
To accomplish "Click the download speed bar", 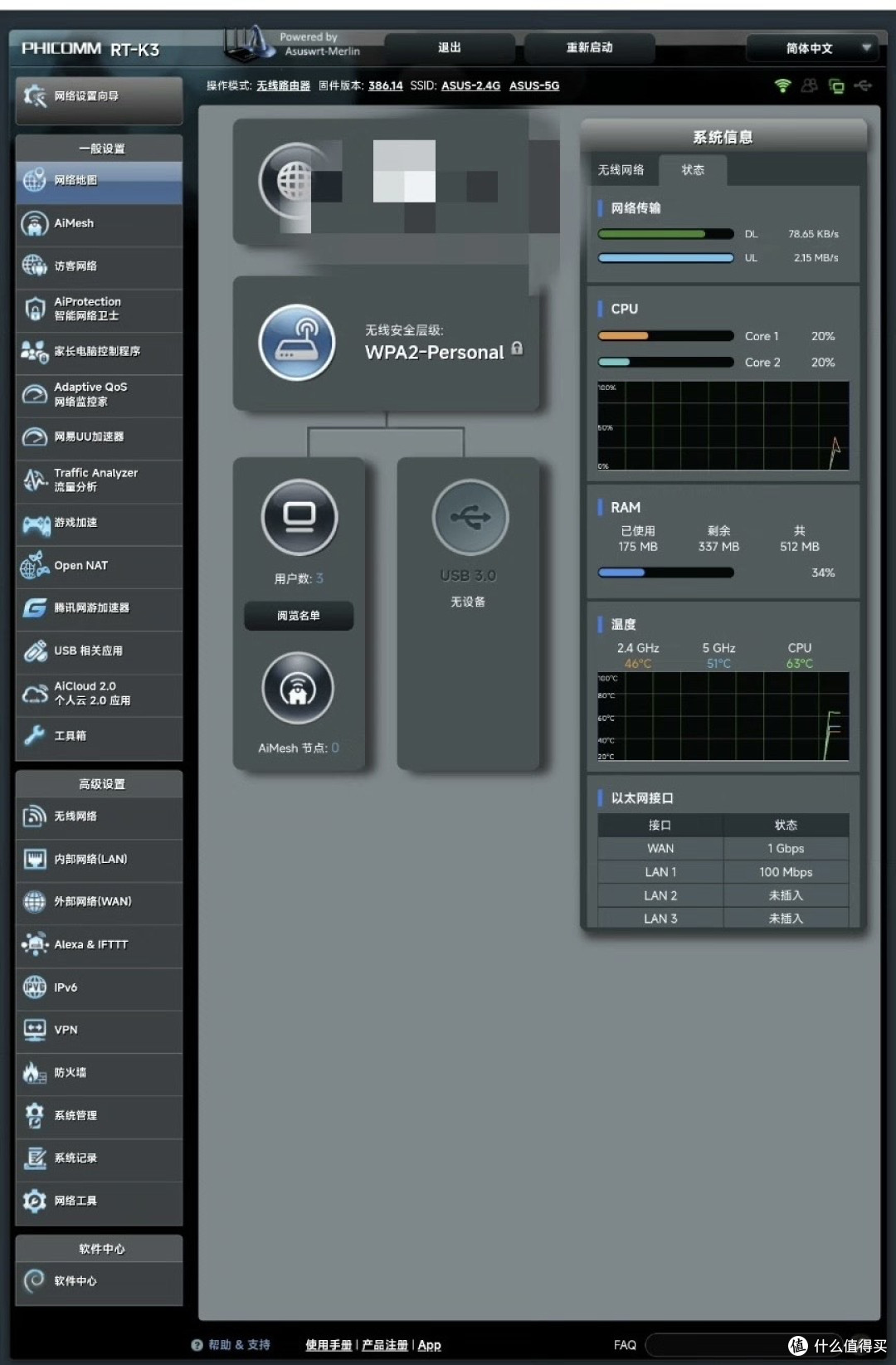I will tap(666, 234).
